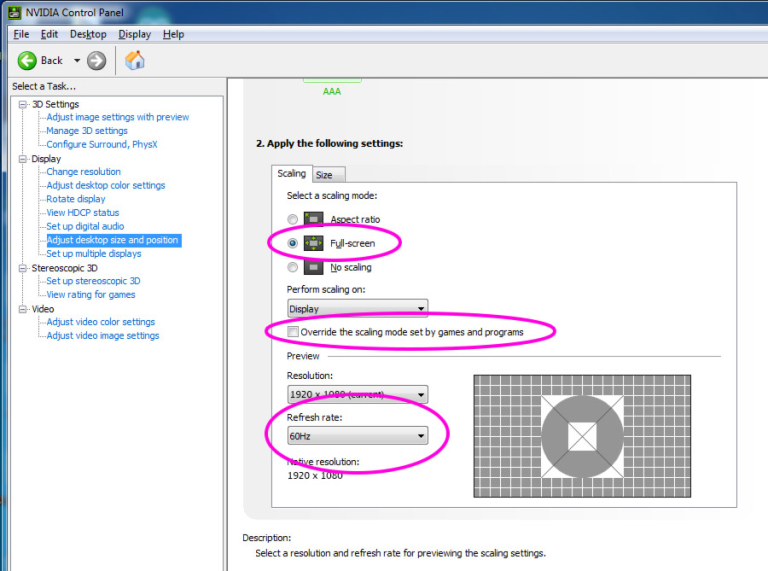Open Set up digital audio

click(x=85, y=226)
